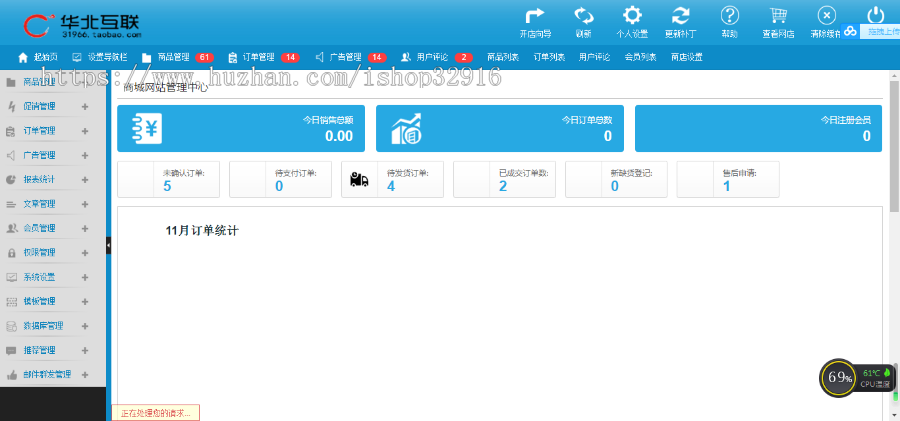Click the pie chart icon for 报表统计
This screenshot has width=900, height=421.
tap(10, 179)
